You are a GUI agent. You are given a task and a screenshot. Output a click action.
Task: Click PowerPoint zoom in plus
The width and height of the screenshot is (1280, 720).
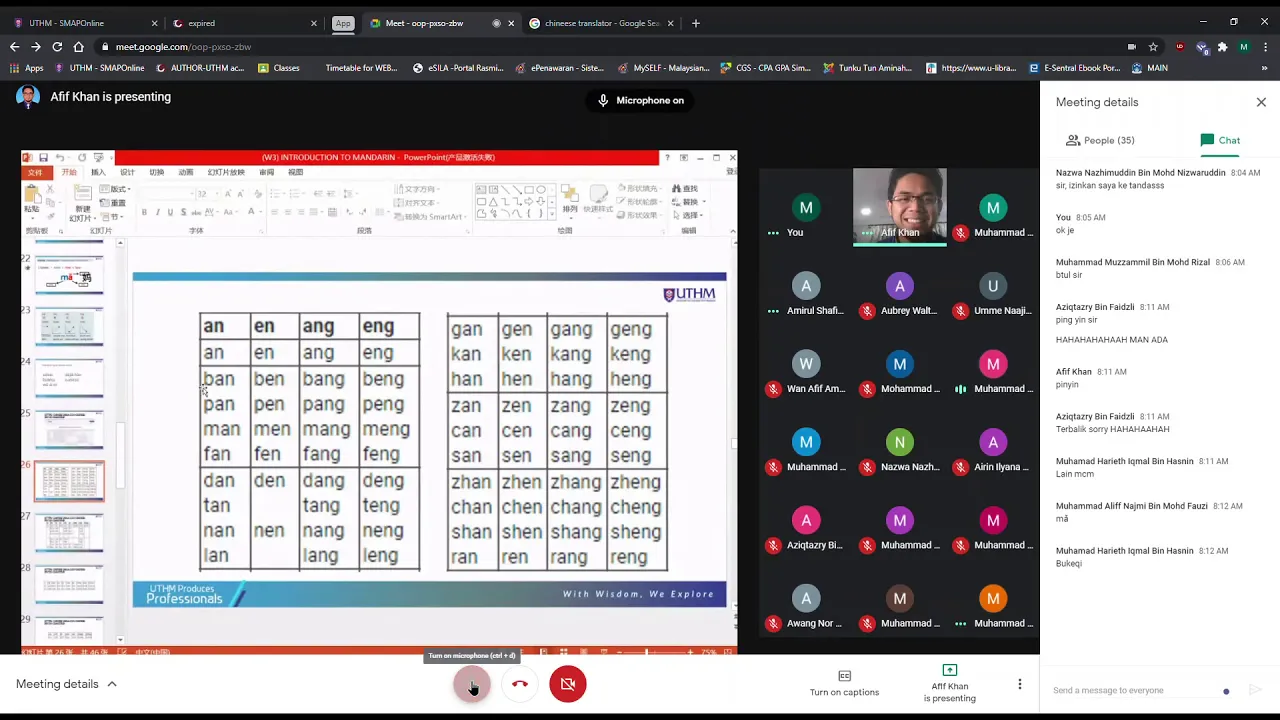click(690, 652)
